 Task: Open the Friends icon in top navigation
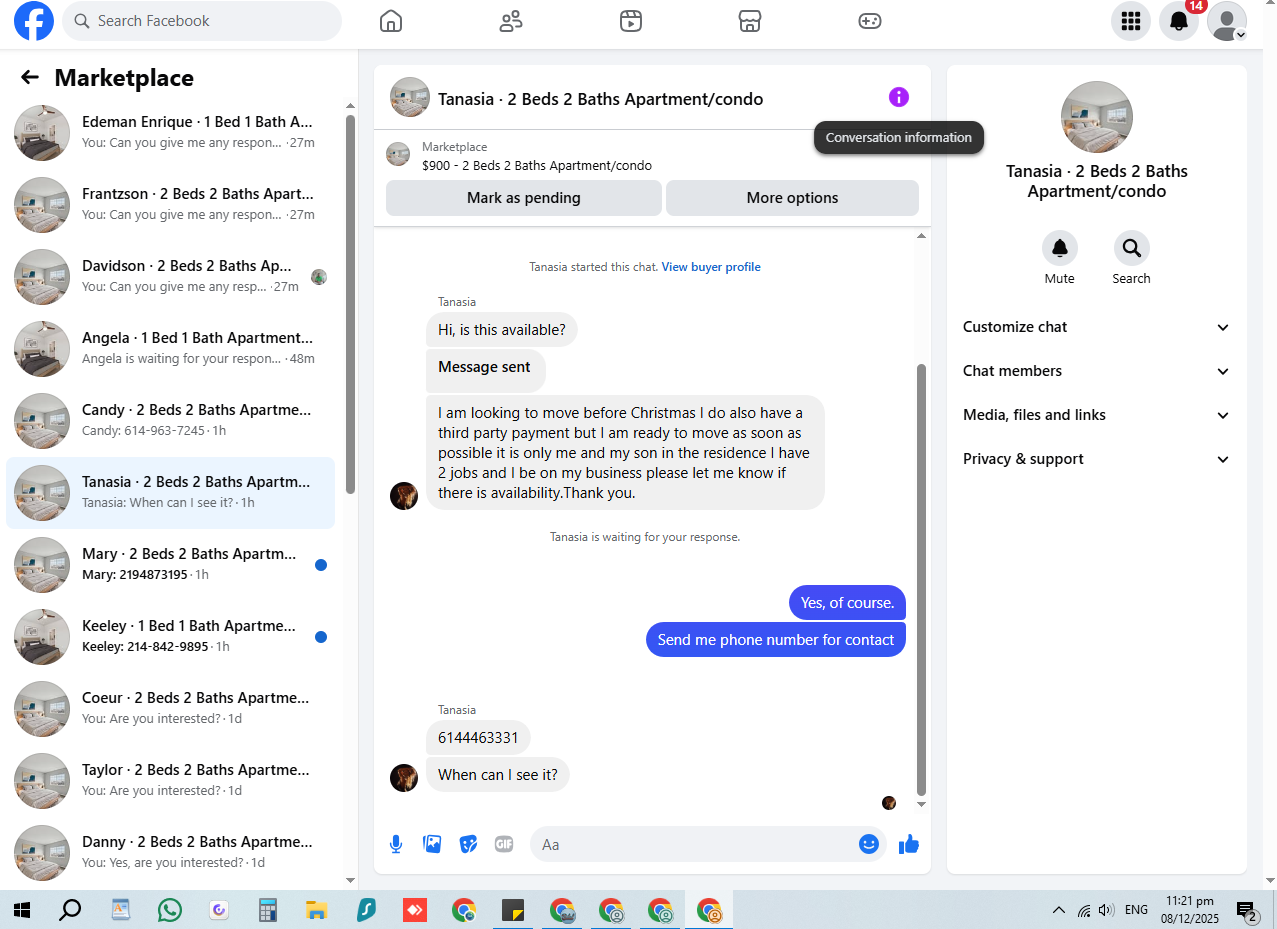coord(511,21)
